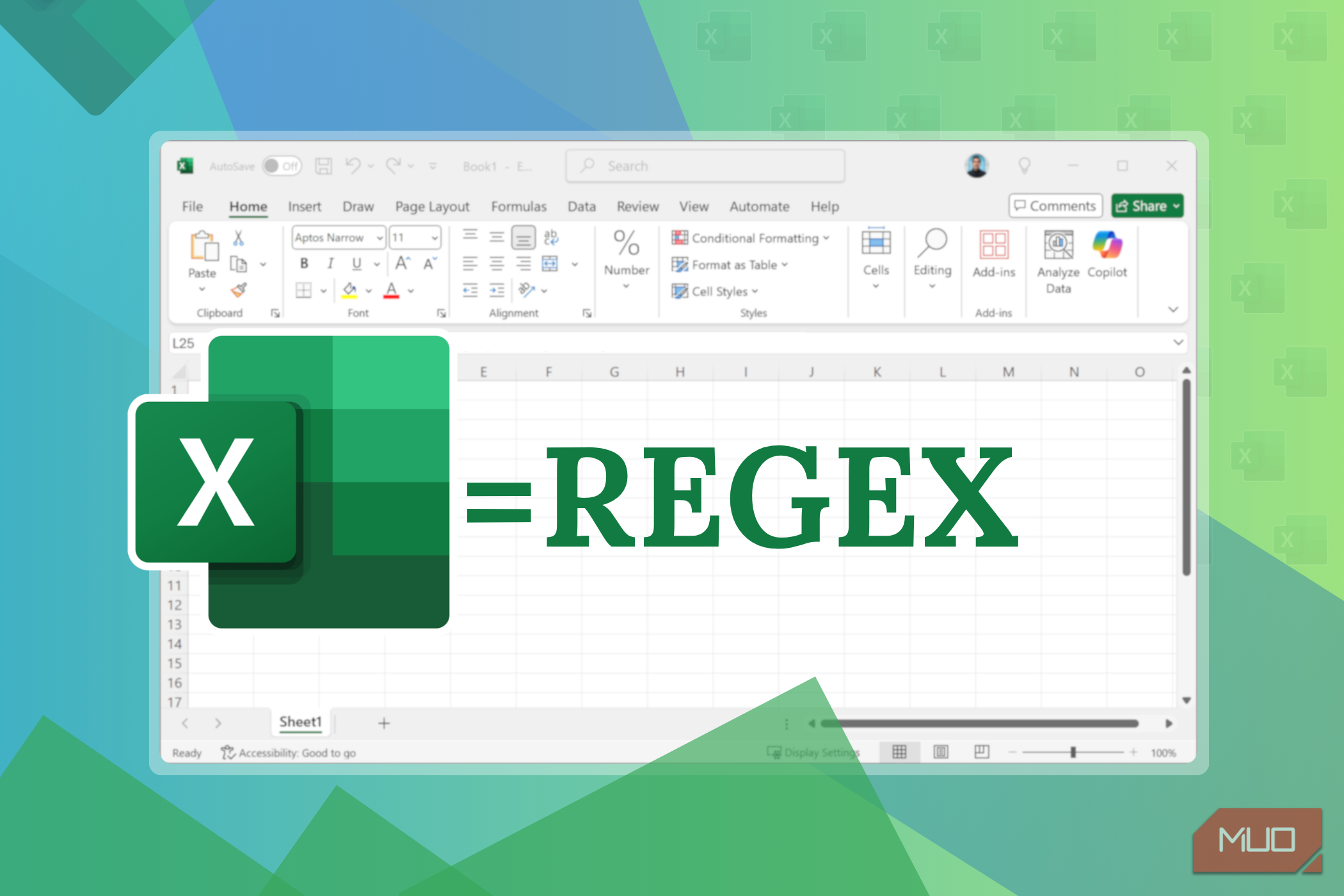This screenshot has height=896, width=1344.
Task: Open the File menu
Action: (192, 207)
